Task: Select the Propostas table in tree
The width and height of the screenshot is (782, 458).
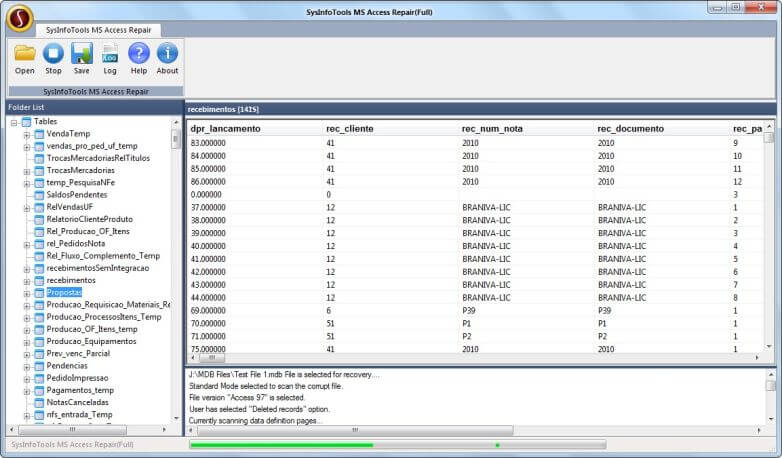Action: click(x=64, y=292)
